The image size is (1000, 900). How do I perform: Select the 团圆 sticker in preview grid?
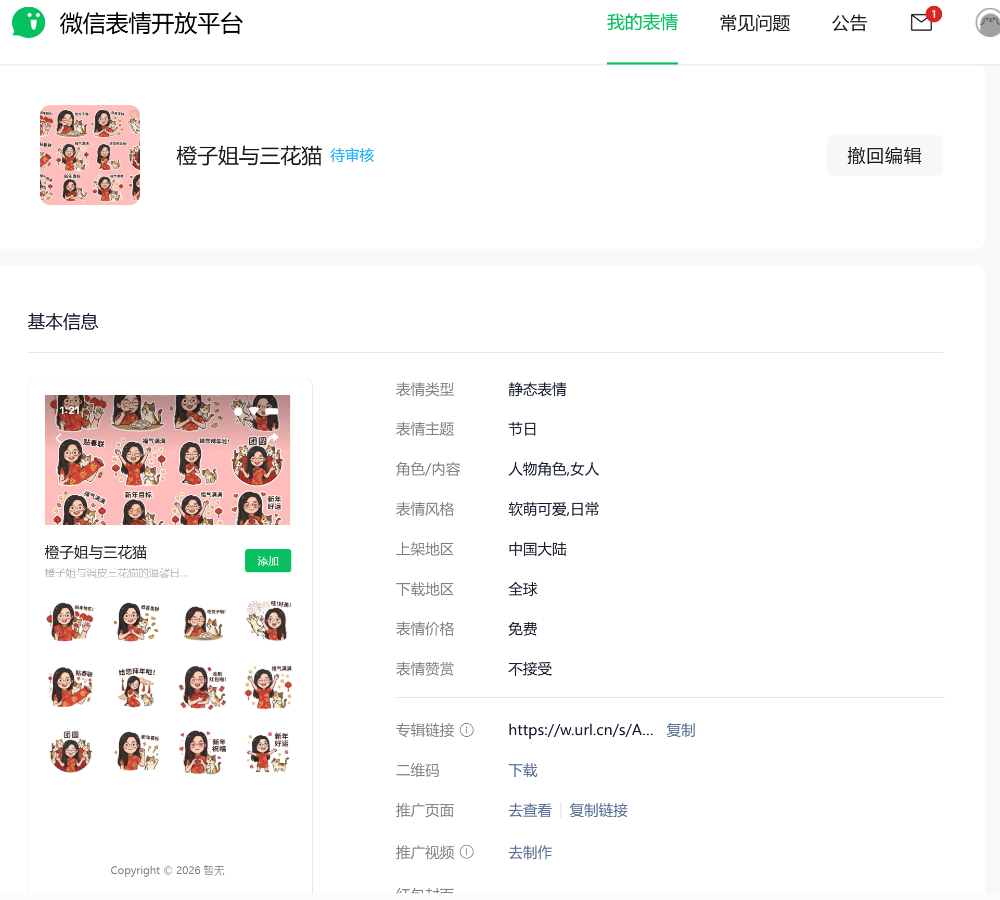click(x=71, y=751)
